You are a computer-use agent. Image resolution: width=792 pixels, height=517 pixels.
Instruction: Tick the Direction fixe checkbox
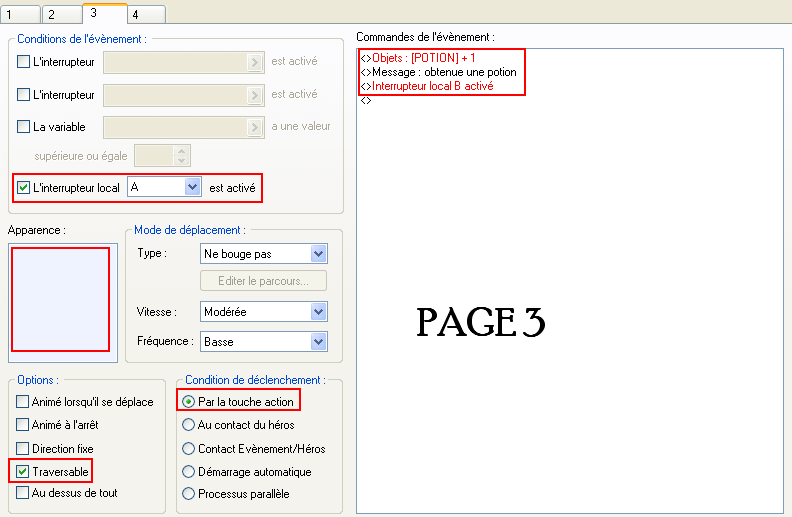pyautogui.click(x=22, y=448)
